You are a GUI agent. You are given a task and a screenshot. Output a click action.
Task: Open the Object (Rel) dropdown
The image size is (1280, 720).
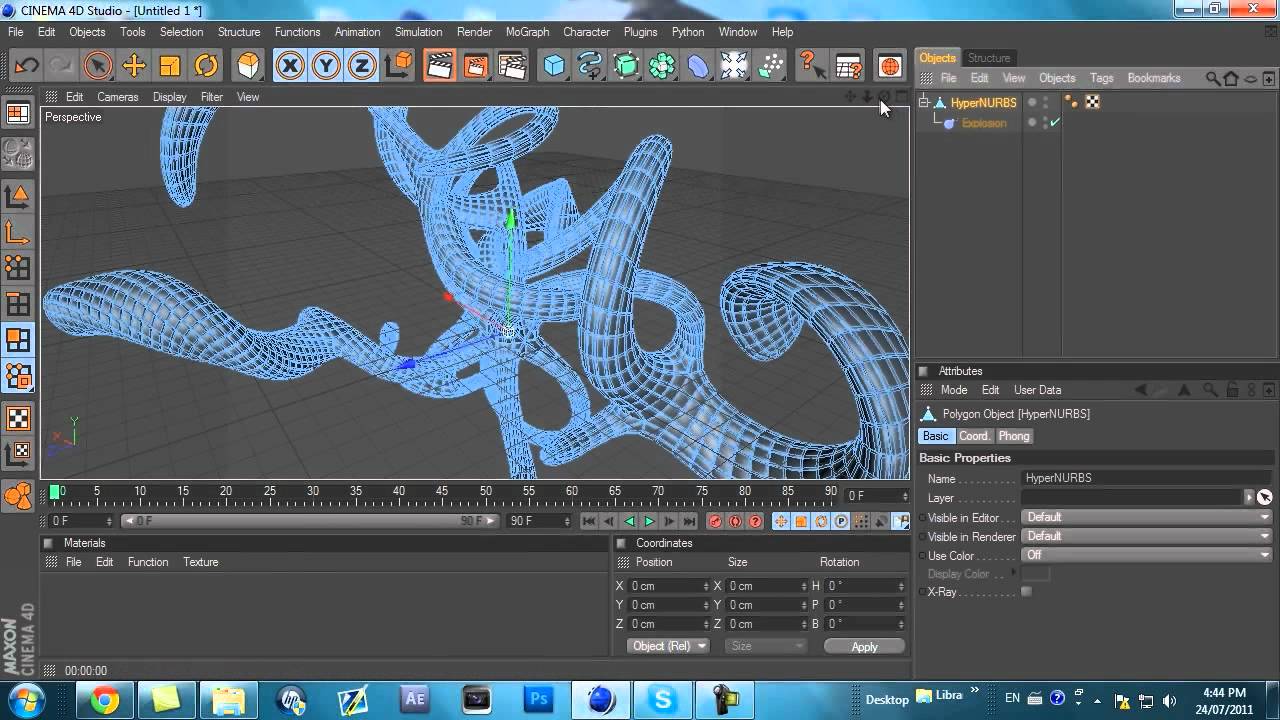(x=668, y=646)
